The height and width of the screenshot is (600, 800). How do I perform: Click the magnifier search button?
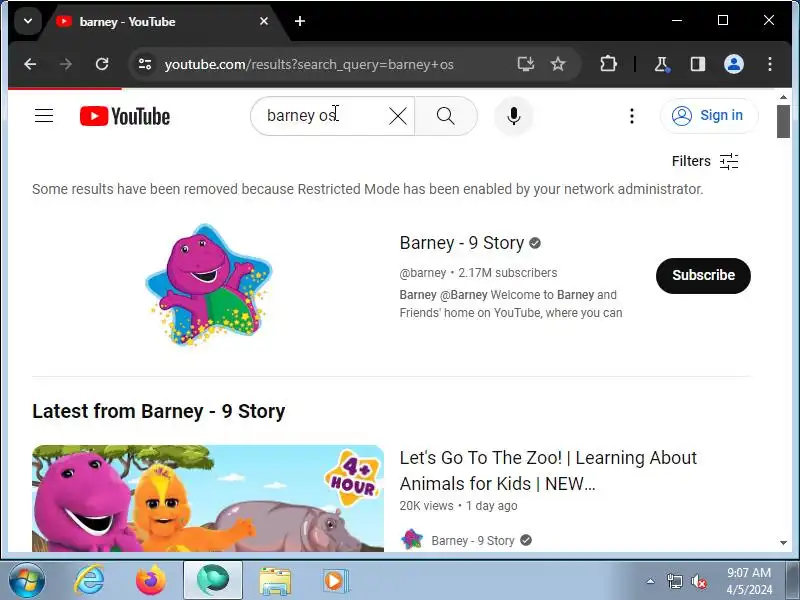coord(446,116)
